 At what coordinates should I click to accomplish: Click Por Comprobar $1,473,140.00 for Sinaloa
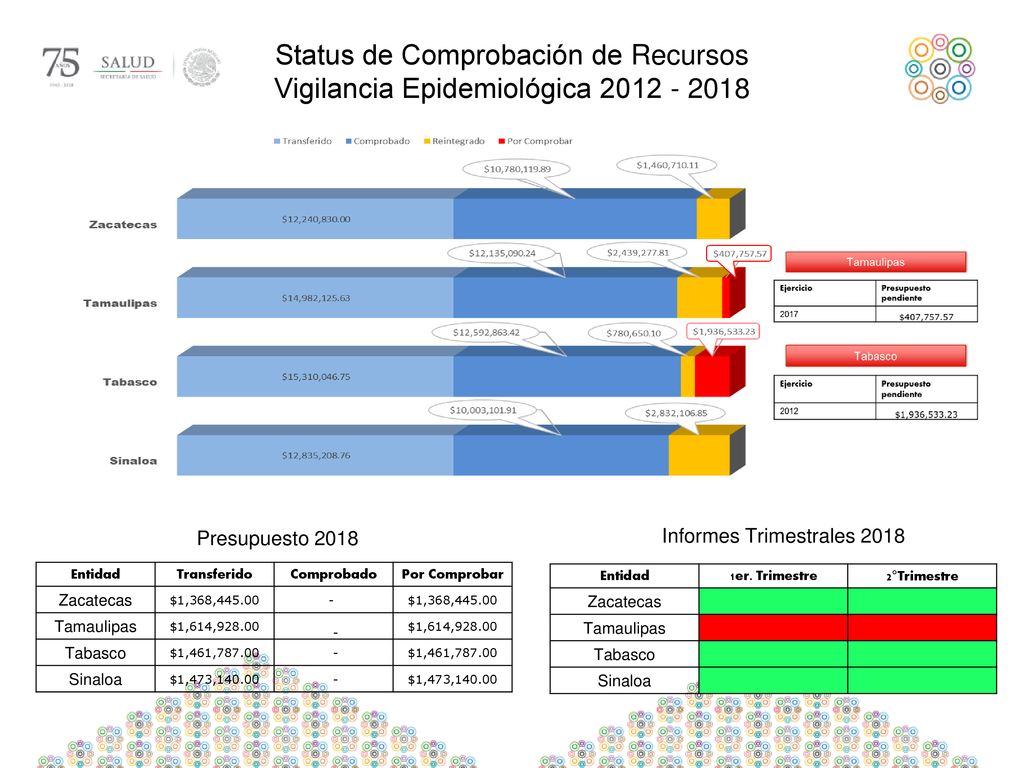pos(453,679)
